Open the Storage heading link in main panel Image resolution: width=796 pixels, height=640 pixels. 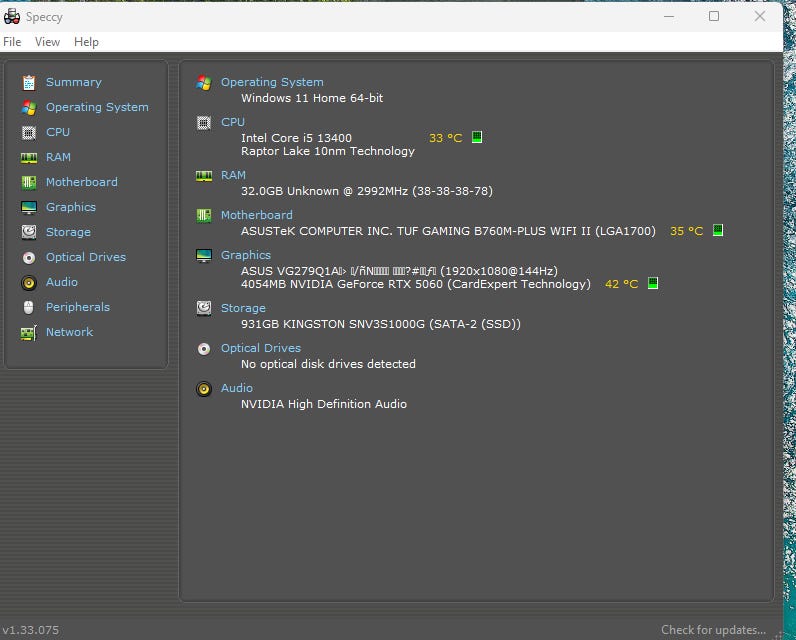243,308
